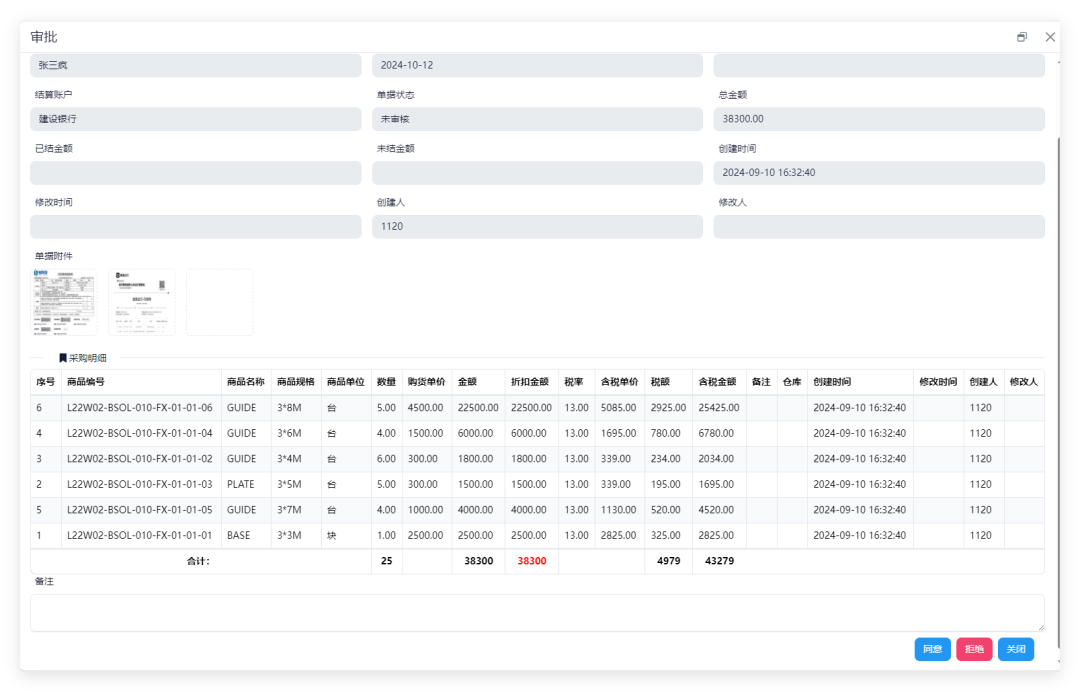Click the 单据状态 field showing 未审核
This screenshot has width=1080, height=692.
pyautogui.click(x=537, y=119)
